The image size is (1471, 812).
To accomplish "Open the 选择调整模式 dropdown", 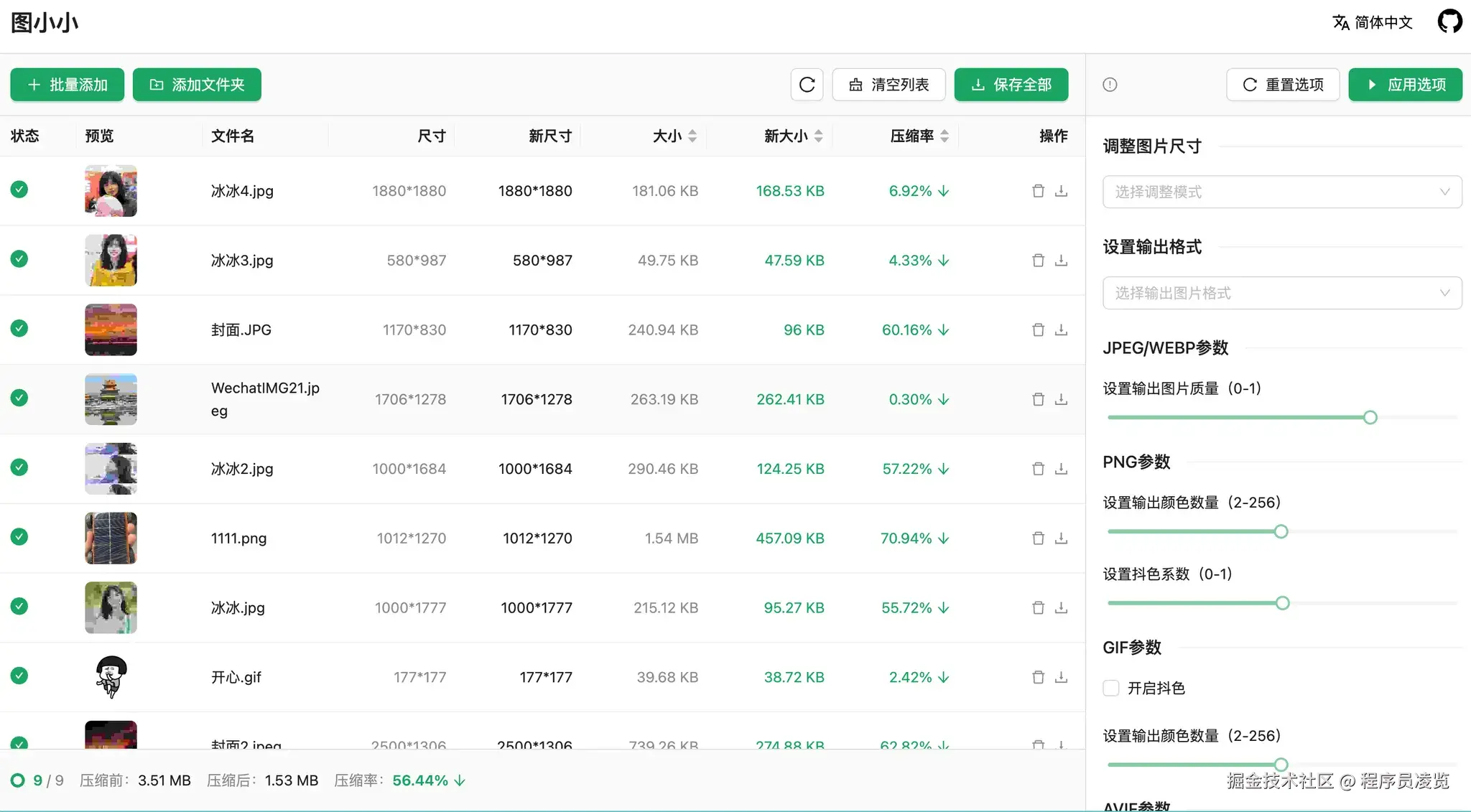I will 1282,192.
